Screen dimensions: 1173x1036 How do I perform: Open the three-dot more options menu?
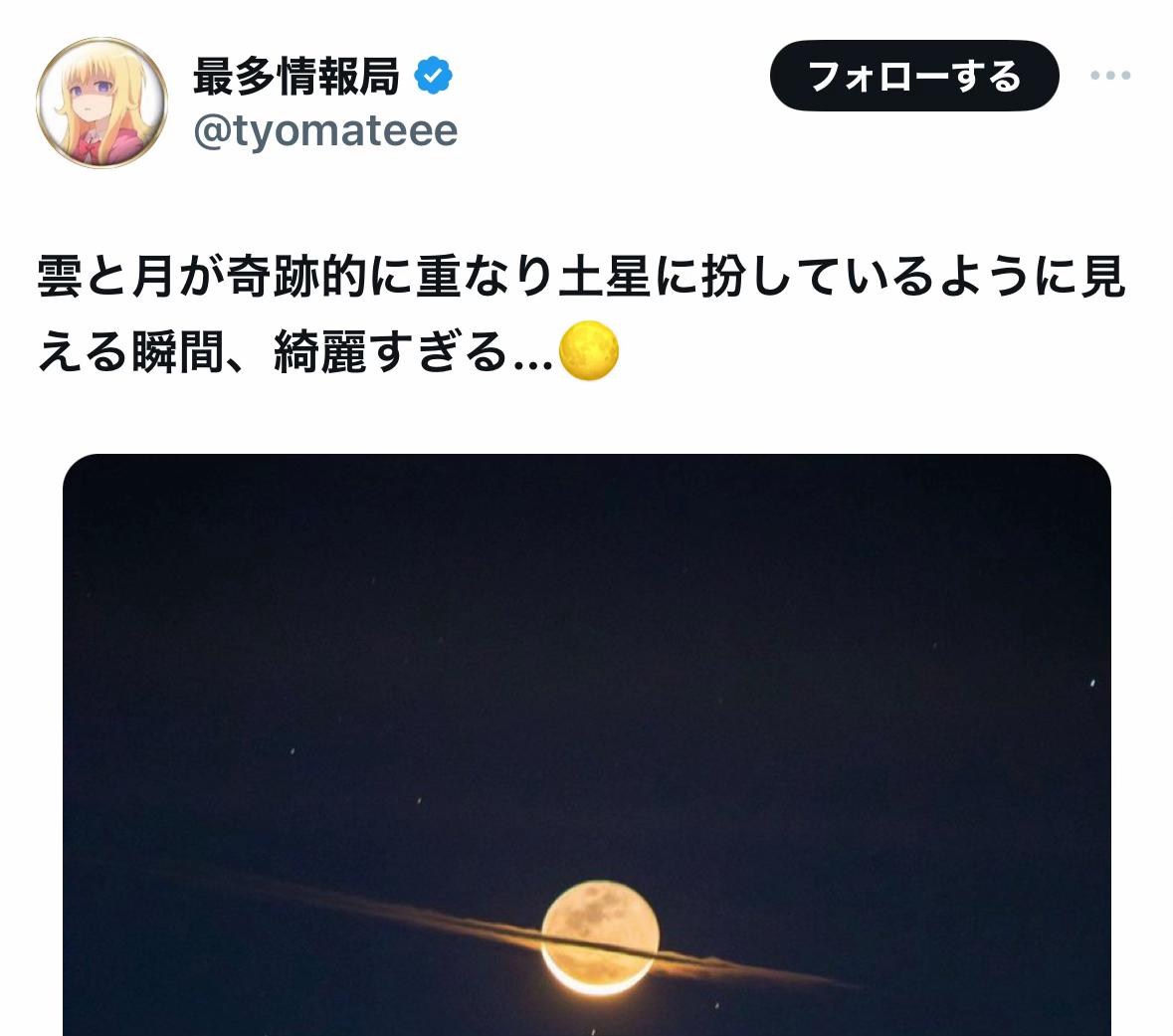1110,75
